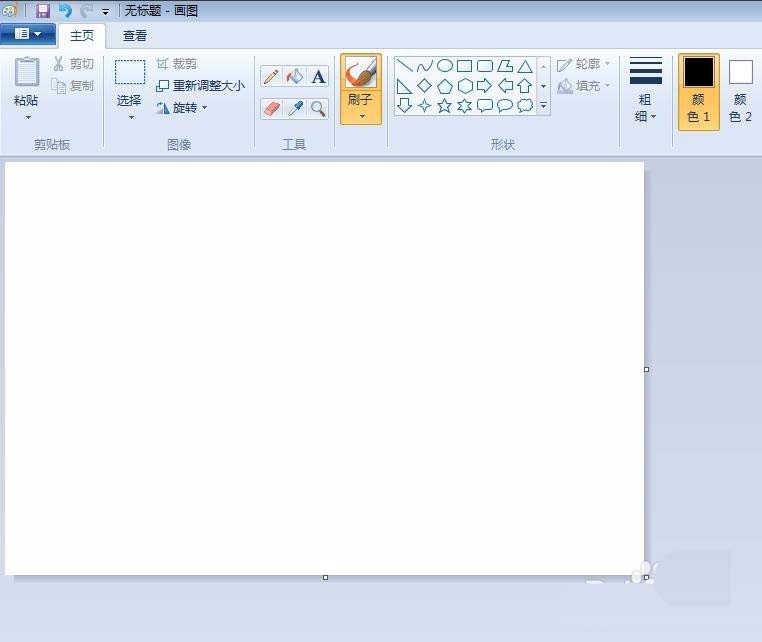Screen dimensions: 762x642
Task: Choose the diamond shape
Action: (424, 86)
